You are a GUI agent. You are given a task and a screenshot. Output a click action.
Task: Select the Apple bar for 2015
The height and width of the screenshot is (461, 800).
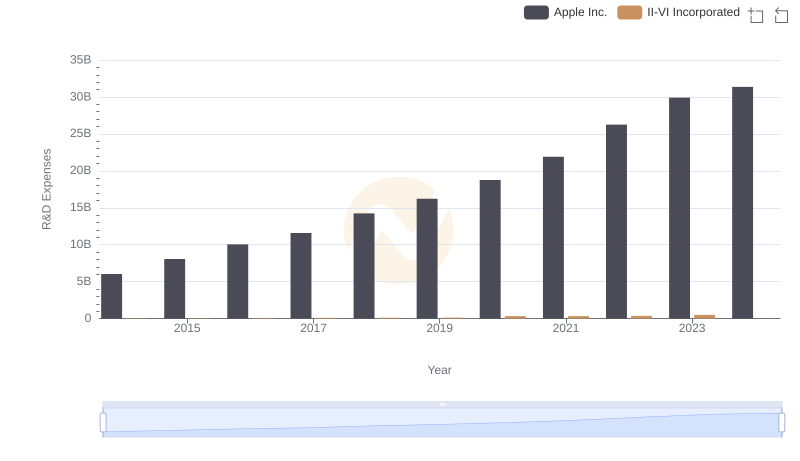point(174,289)
